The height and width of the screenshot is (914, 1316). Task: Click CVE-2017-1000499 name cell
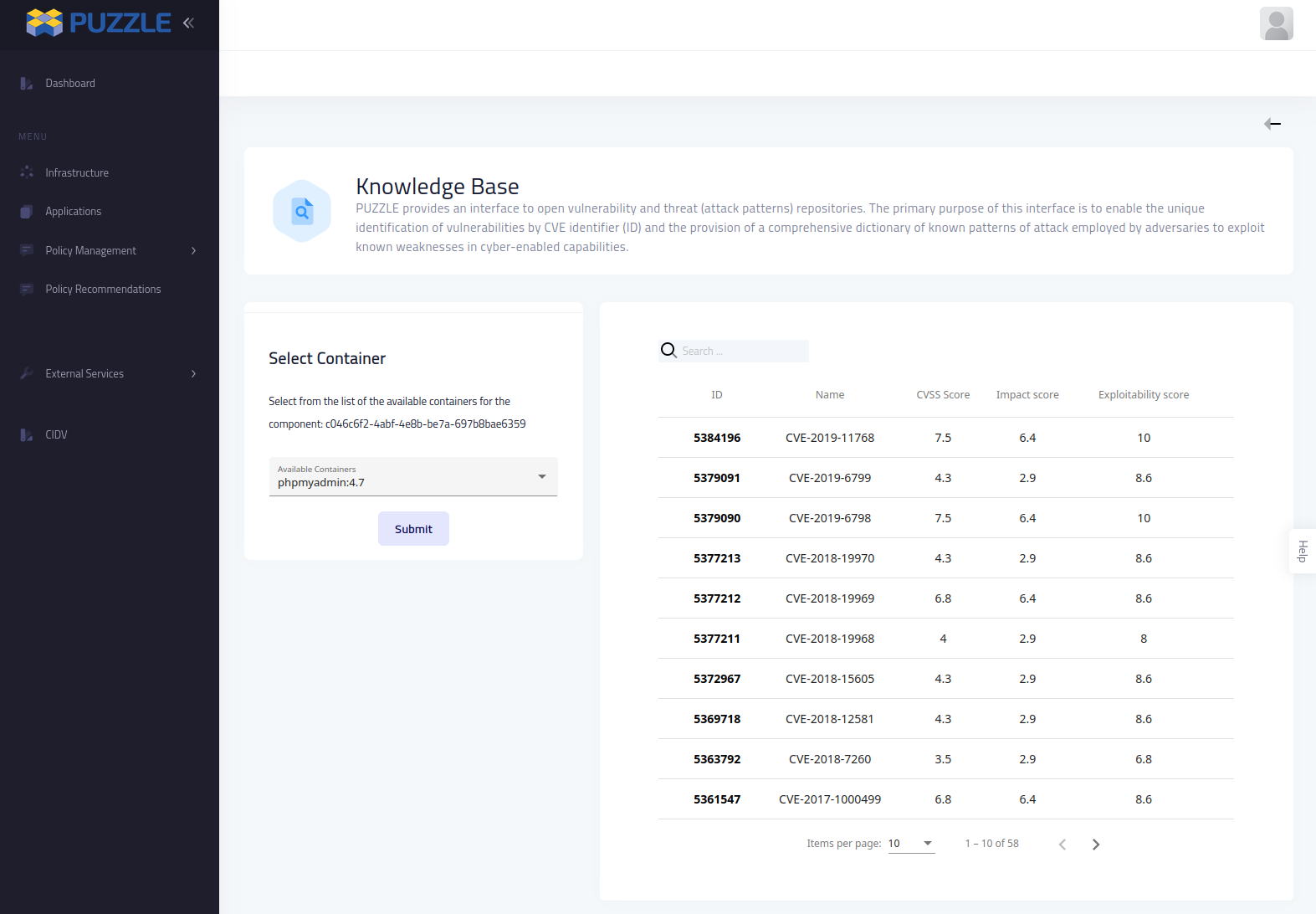[x=830, y=799]
